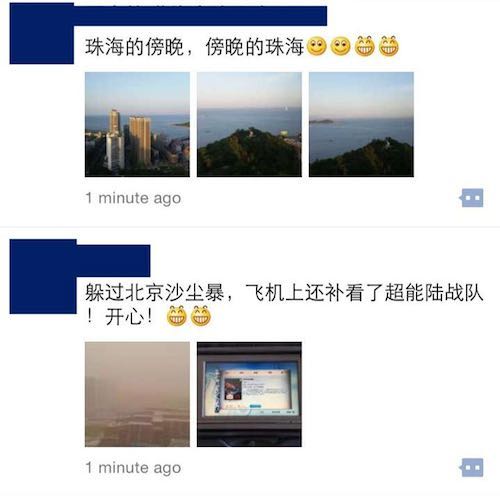Open thumbnail of tall buildings by the sea

coord(137,124)
